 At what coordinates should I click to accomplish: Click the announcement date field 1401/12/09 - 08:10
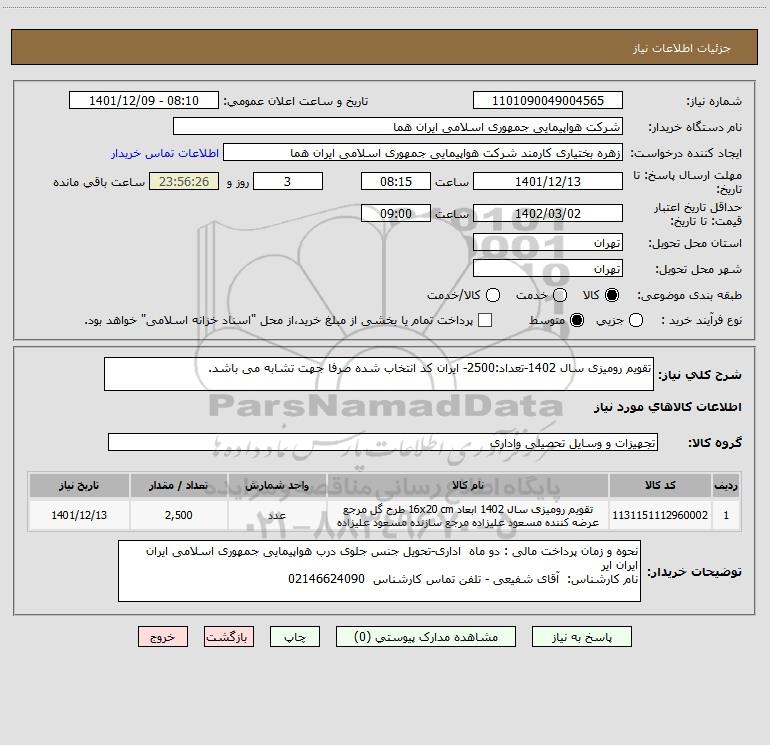tap(144, 101)
